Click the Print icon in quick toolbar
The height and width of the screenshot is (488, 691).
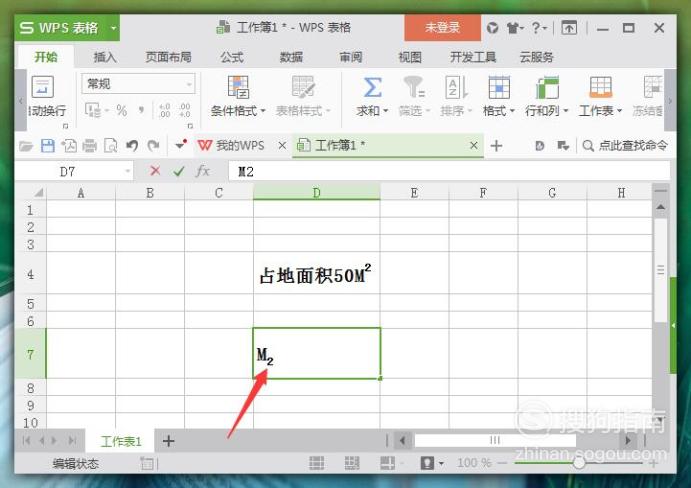(89, 145)
